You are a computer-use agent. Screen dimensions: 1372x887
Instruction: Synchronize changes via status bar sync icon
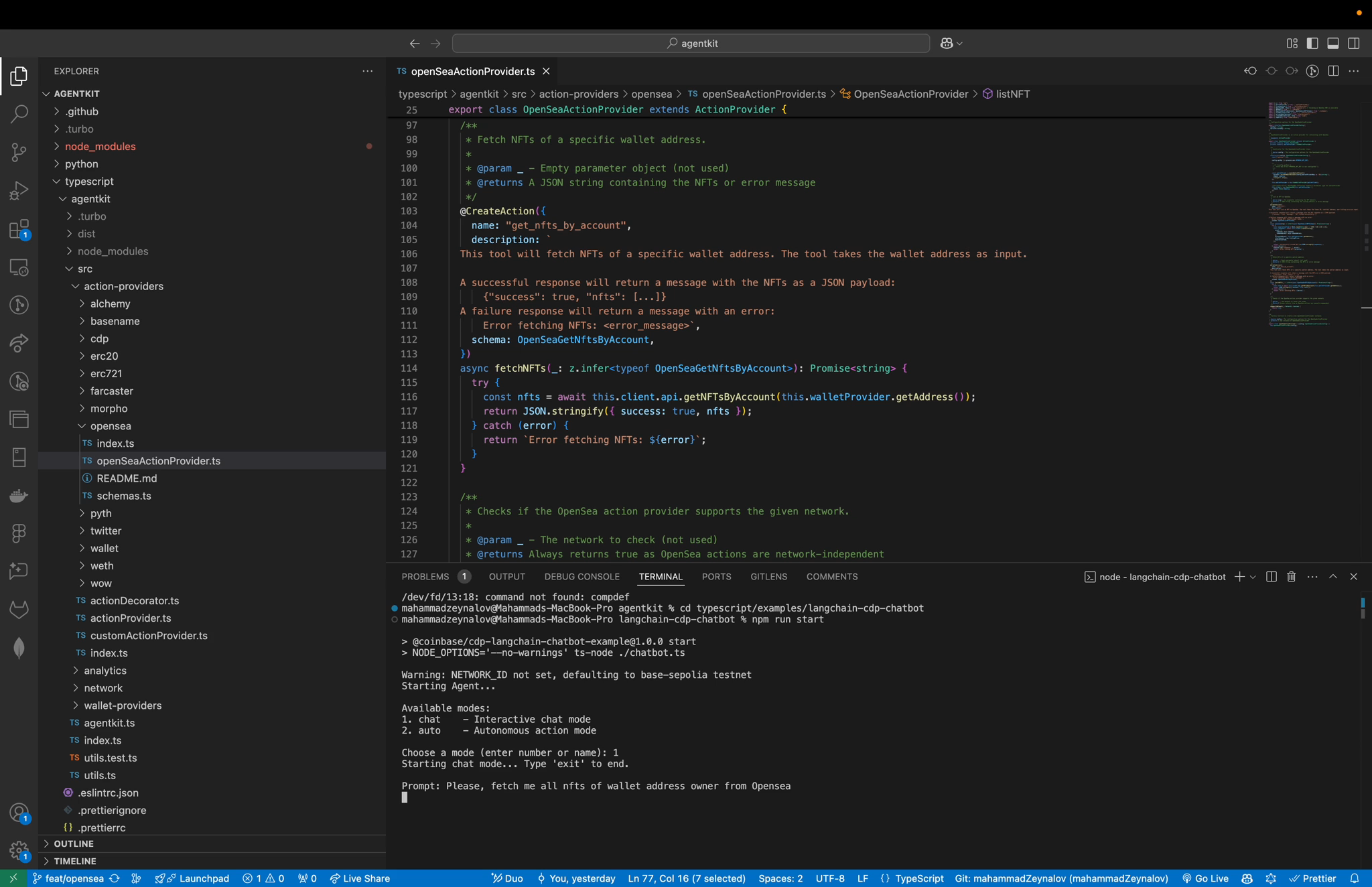[115, 878]
